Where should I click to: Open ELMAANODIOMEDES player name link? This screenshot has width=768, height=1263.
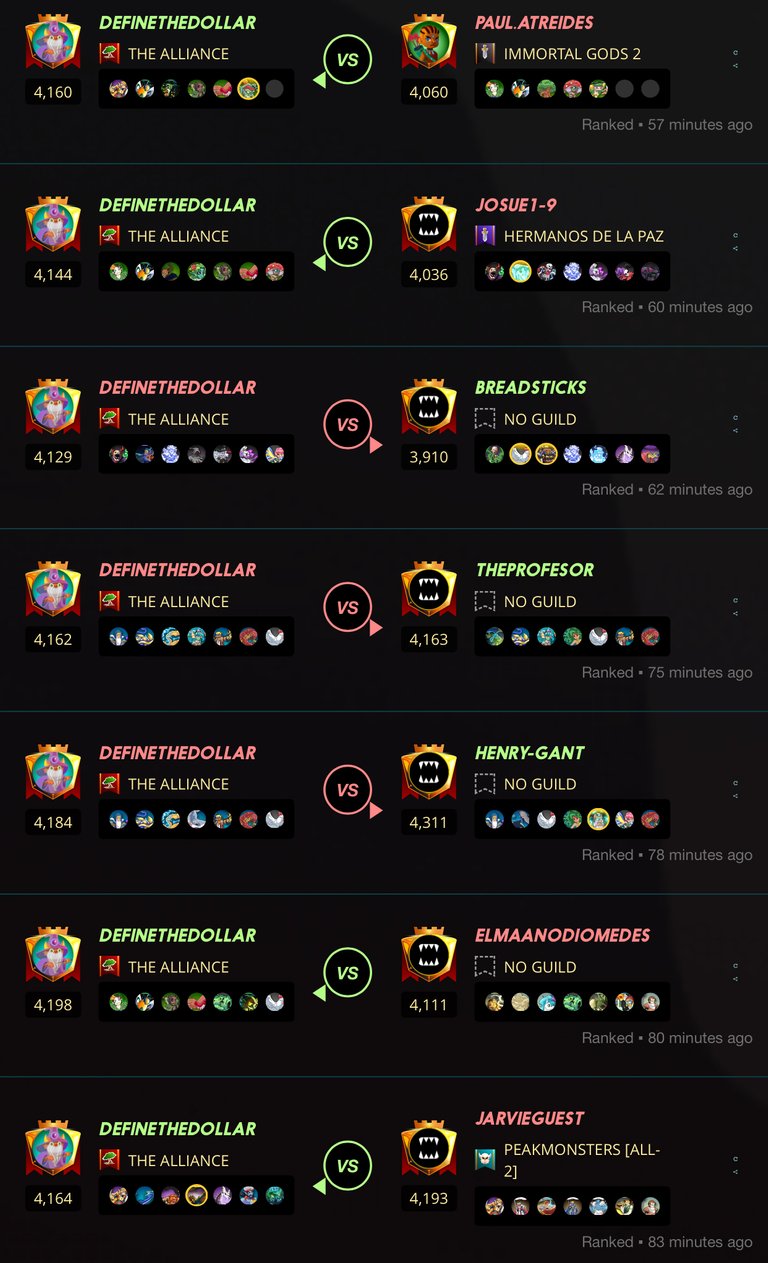click(x=562, y=936)
